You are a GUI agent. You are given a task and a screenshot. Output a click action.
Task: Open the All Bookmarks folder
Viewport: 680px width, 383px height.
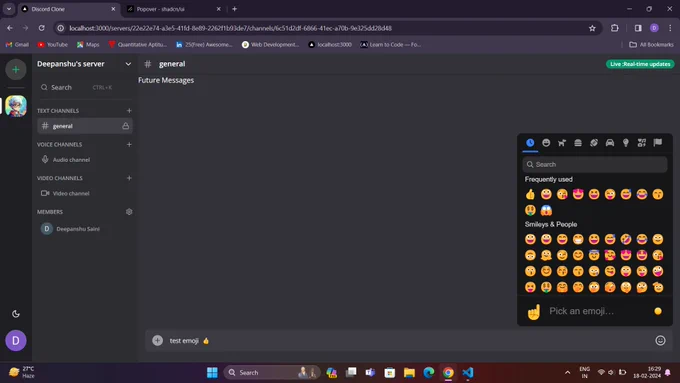click(x=651, y=45)
